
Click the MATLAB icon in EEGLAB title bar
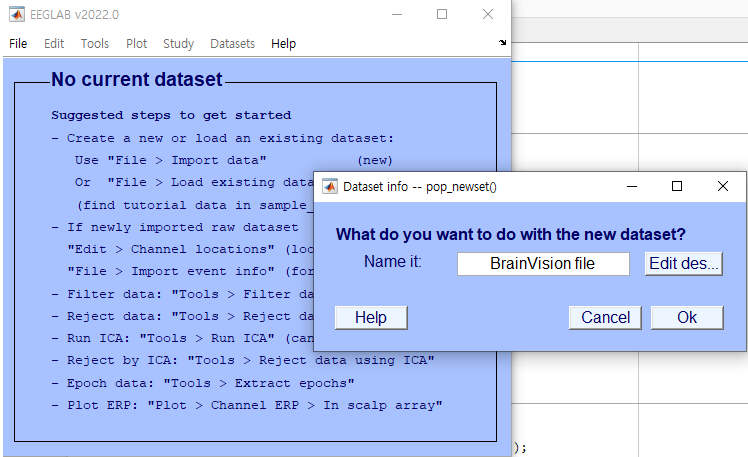coord(17,14)
